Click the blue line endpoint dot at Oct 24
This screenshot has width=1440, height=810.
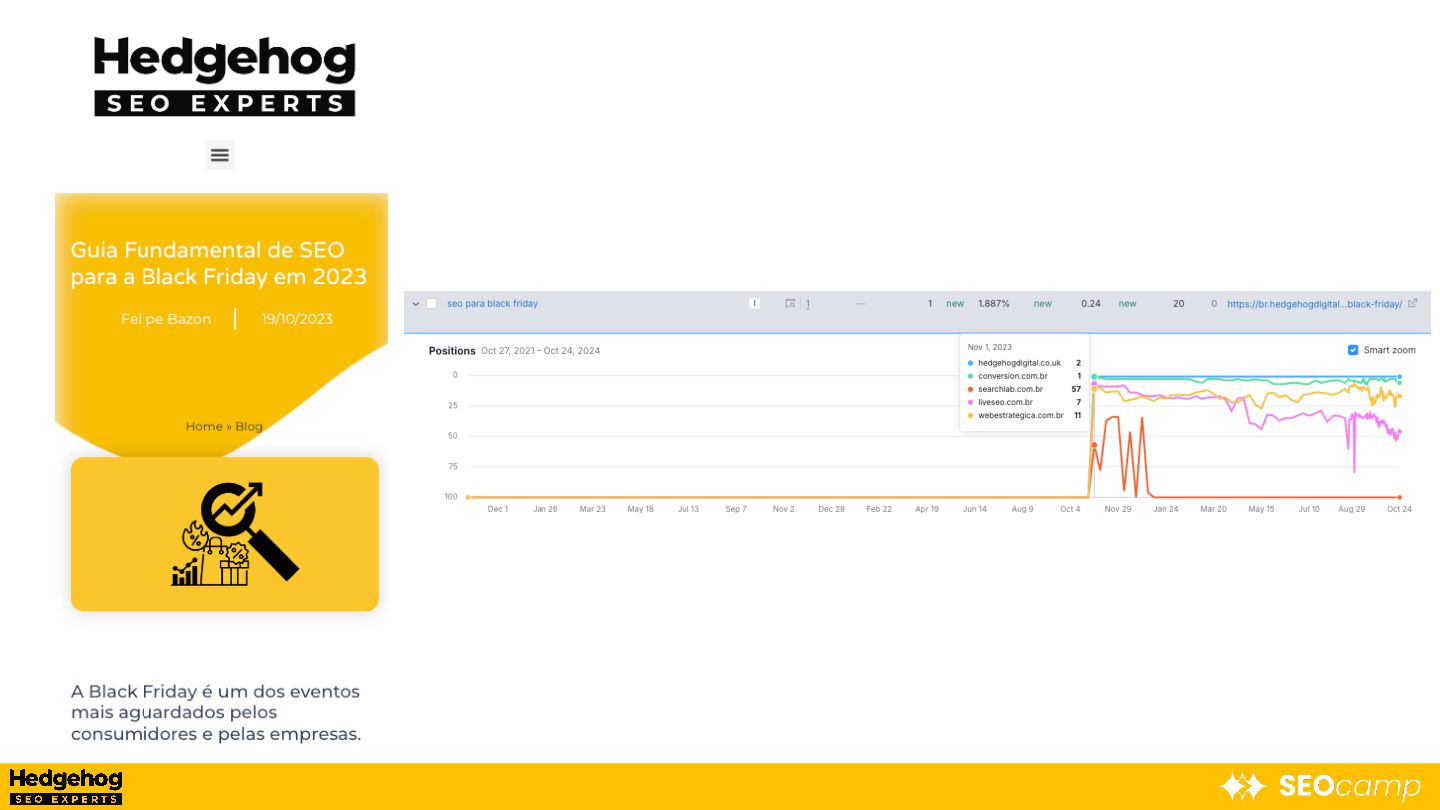tap(1399, 377)
